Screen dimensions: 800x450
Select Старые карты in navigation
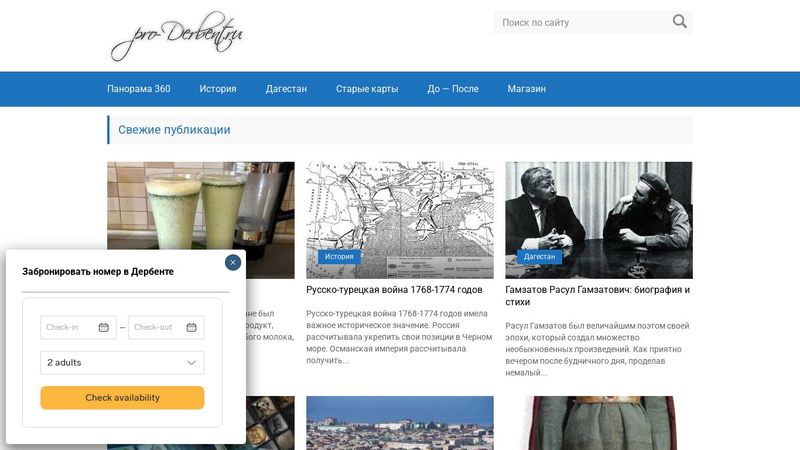tap(367, 89)
